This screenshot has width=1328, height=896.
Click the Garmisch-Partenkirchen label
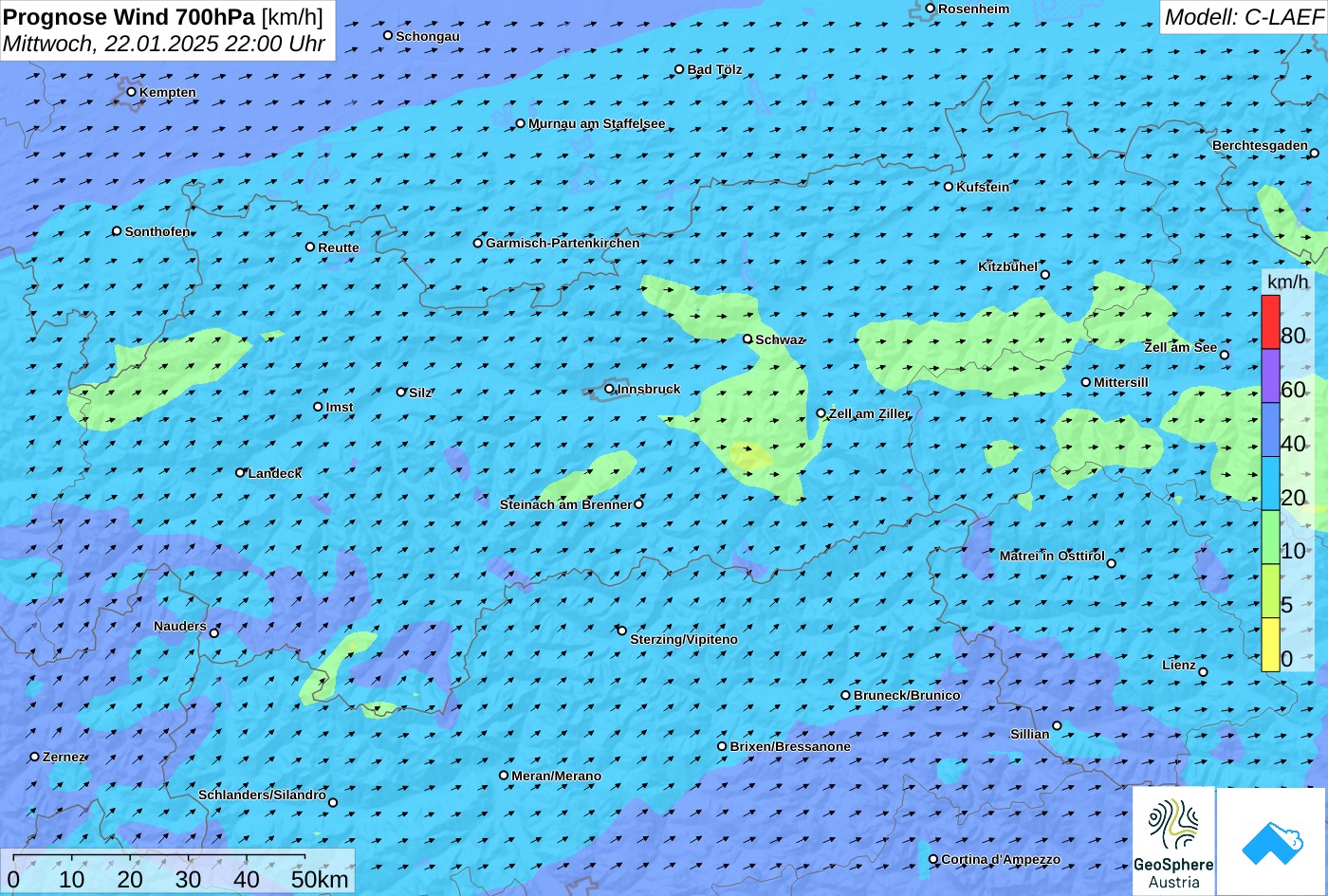click(563, 243)
